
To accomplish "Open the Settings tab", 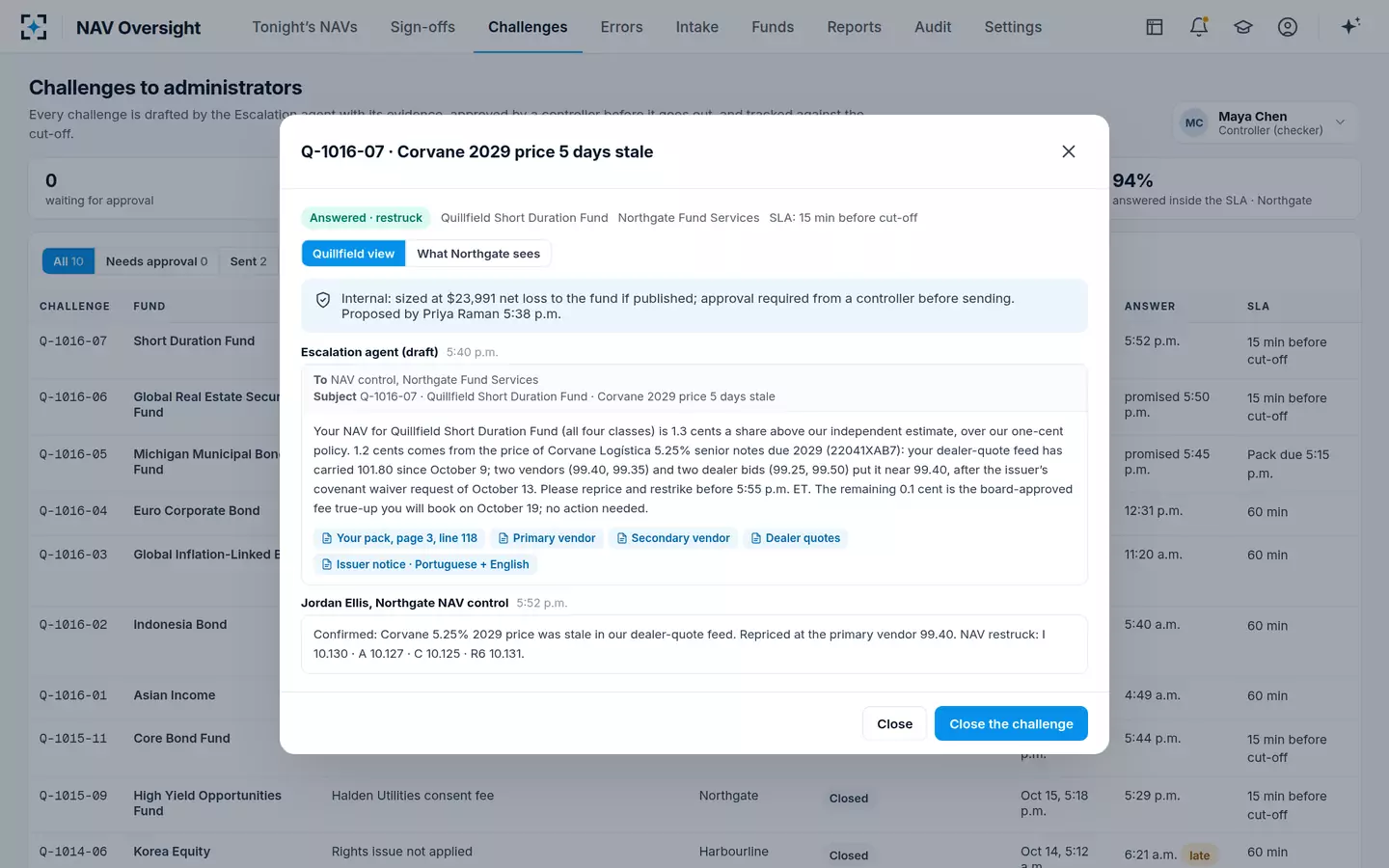I will pos(1013,27).
